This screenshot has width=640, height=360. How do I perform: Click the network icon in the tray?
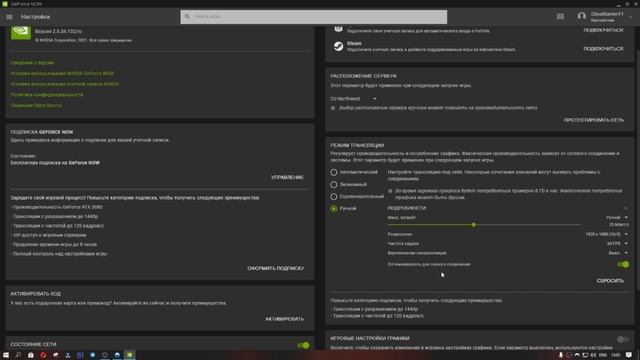click(x=585, y=355)
